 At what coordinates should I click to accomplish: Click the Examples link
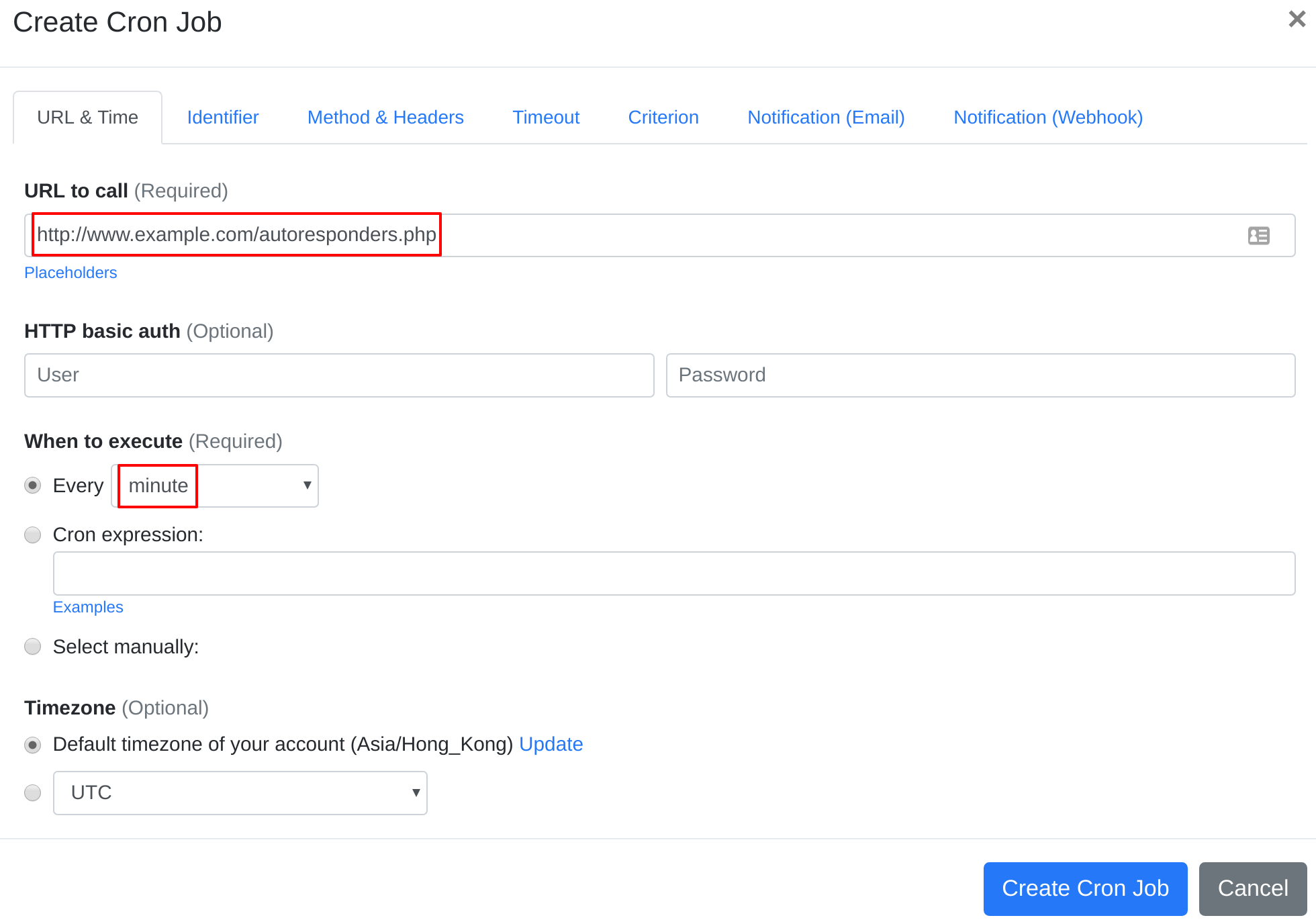click(88, 607)
